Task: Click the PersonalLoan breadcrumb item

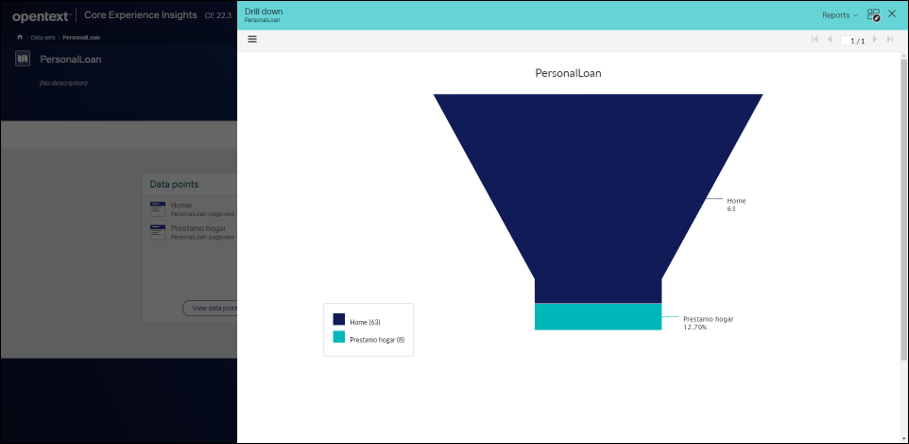Action: coord(81,37)
